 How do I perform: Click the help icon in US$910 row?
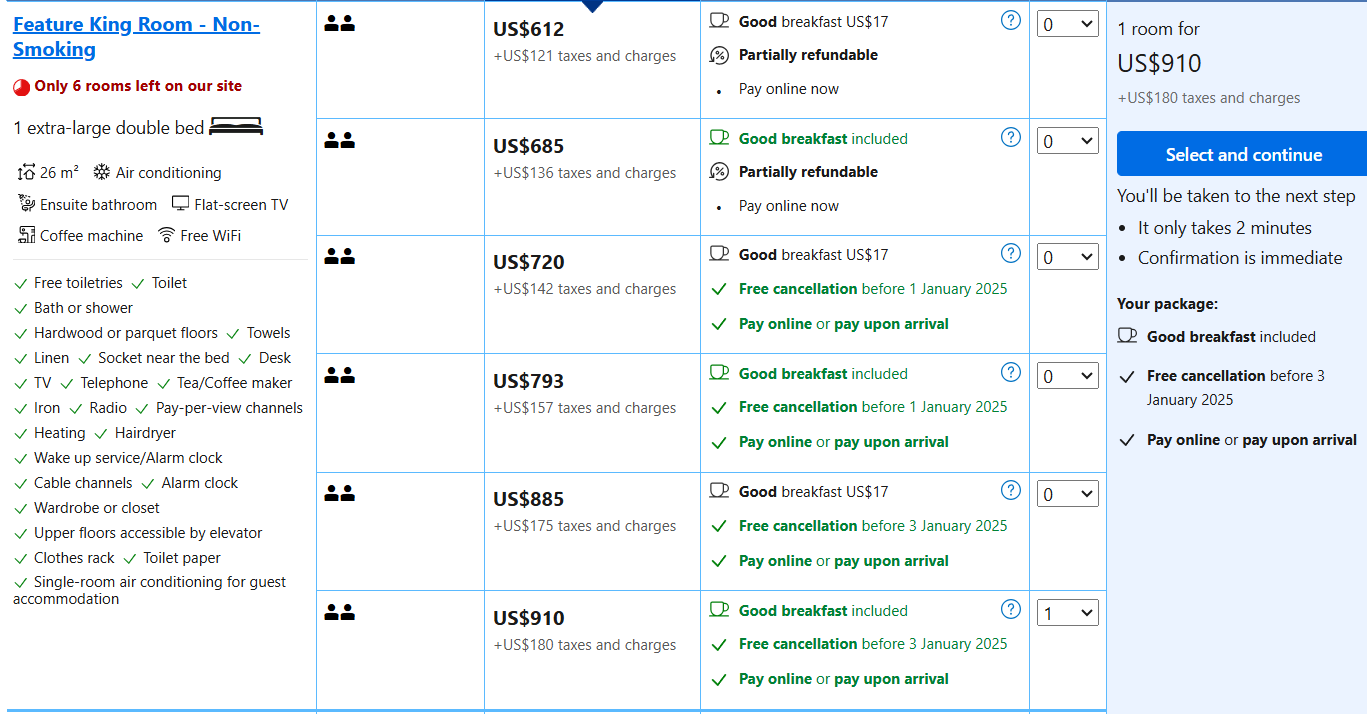coord(1011,609)
